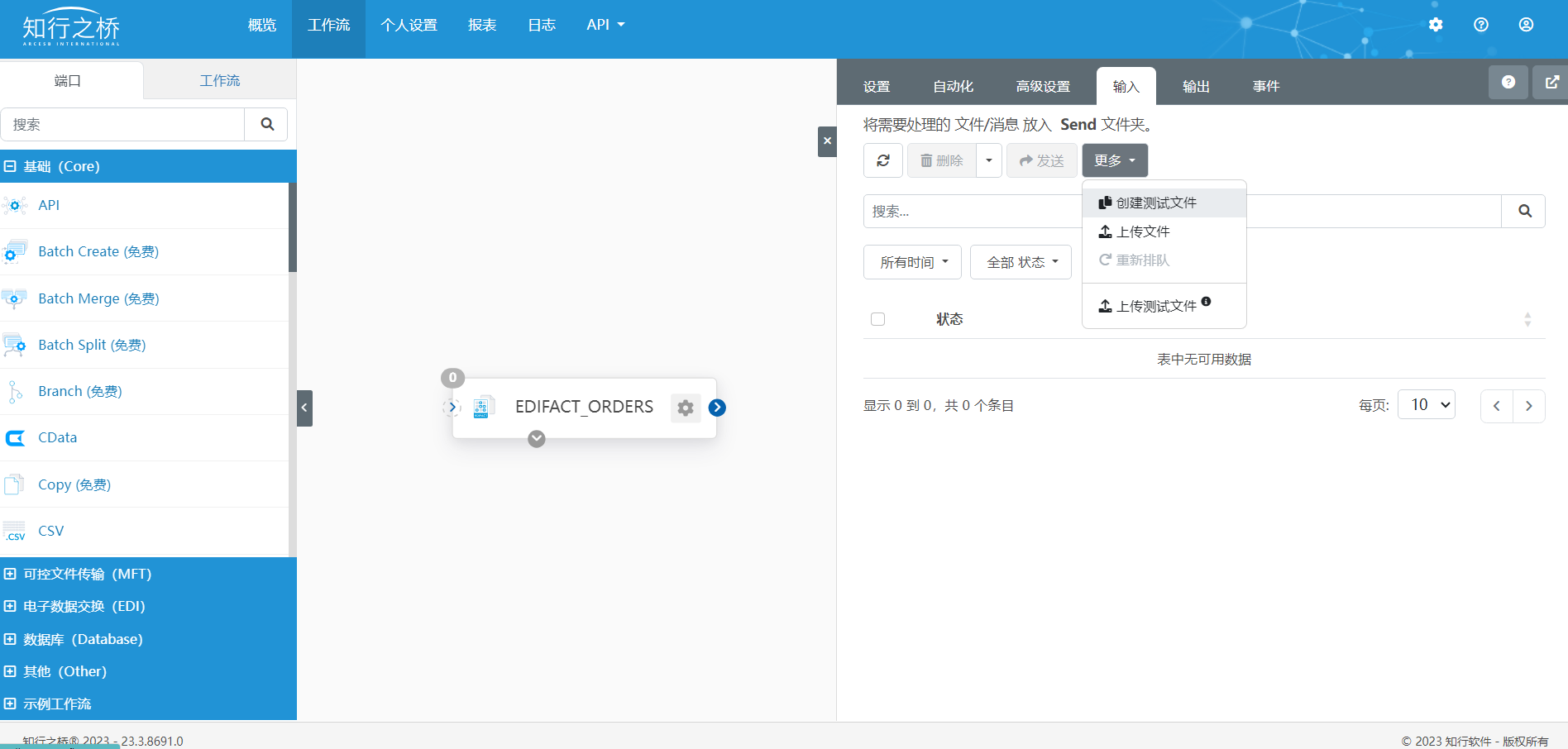Click the panel help question mark icon

(1508, 83)
